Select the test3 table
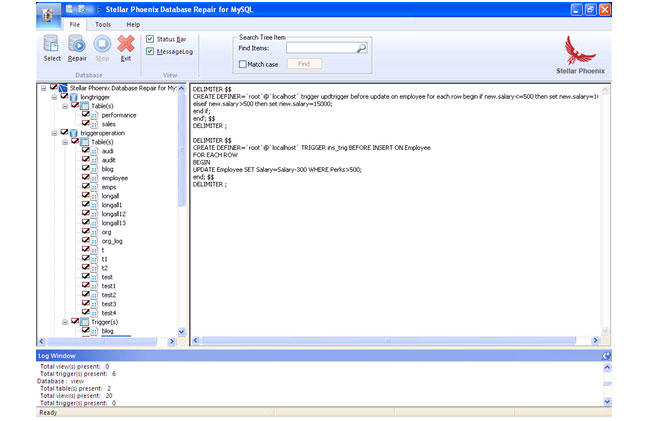The width and height of the screenshot is (645, 421). [109, 304]
